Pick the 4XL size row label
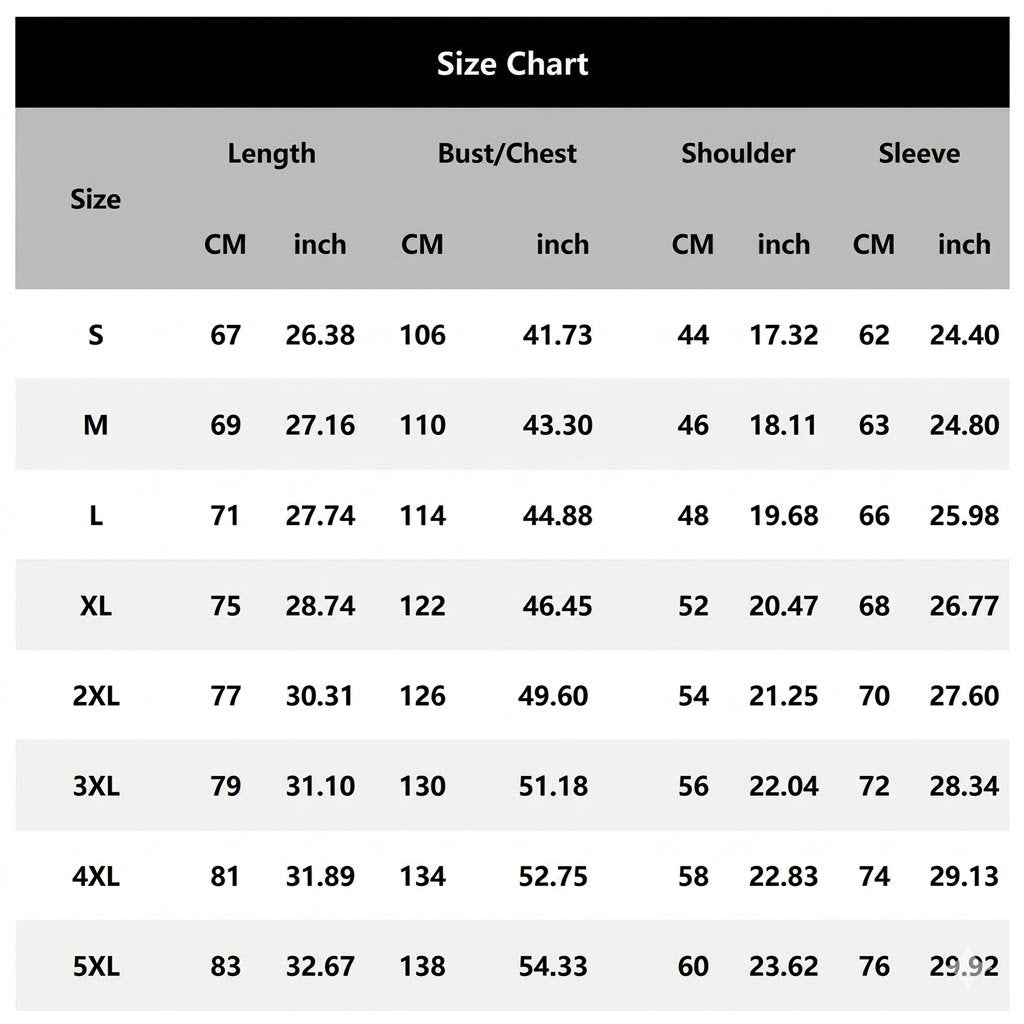This screenshot has height=1024, width=1024. pyautogui.click(x=96, y=876)
